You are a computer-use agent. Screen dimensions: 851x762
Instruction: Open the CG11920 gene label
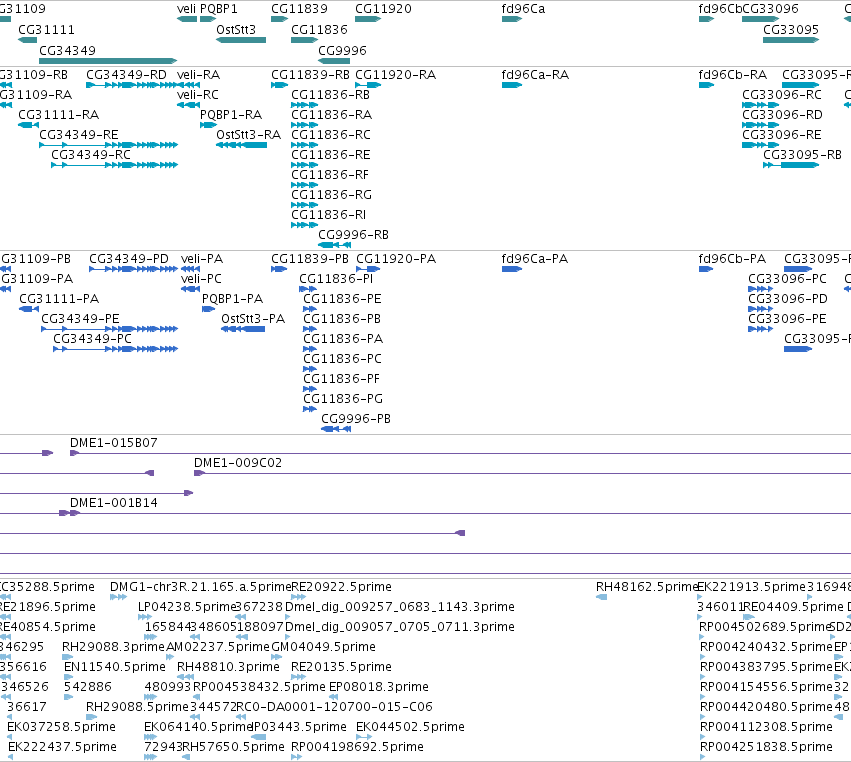click(383, 9)
